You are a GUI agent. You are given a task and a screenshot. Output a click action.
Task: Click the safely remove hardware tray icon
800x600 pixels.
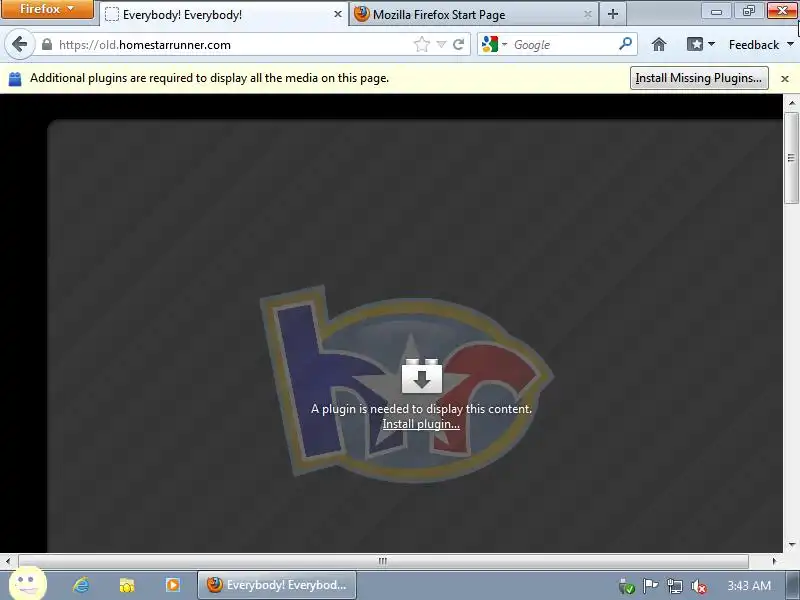(x=626, y=586)
